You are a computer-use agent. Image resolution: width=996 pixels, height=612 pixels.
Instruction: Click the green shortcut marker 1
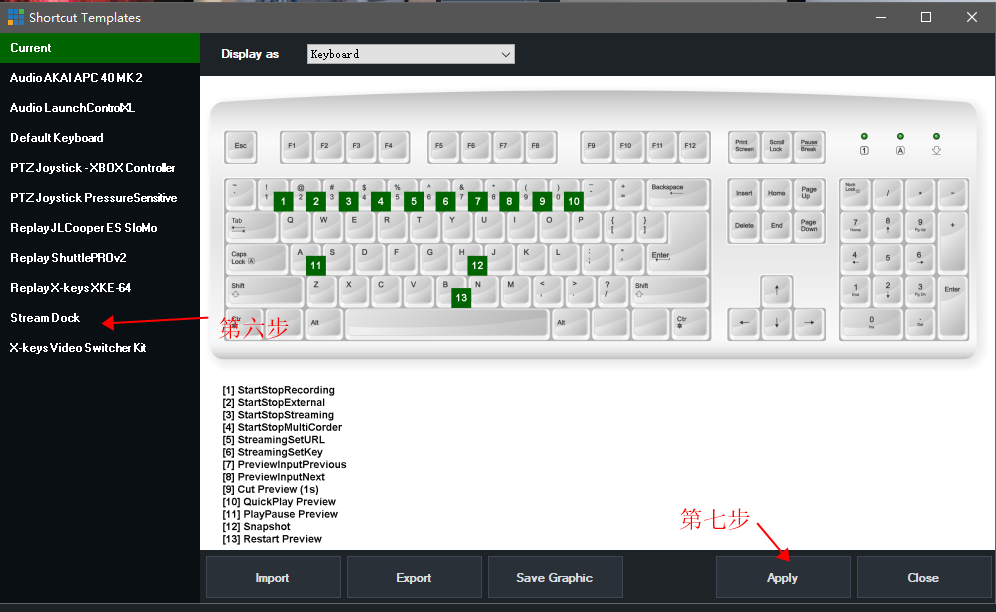tap(283, 201)
